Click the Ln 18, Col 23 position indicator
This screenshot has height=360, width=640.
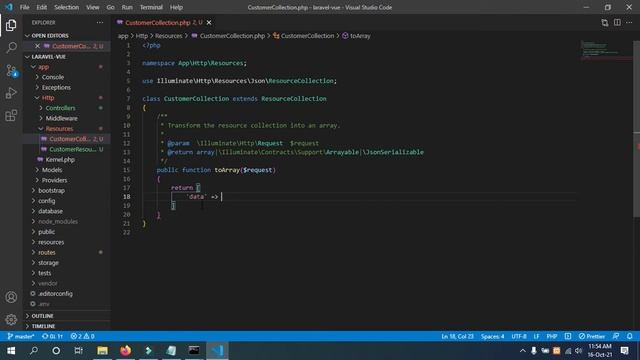click(457, 336)
